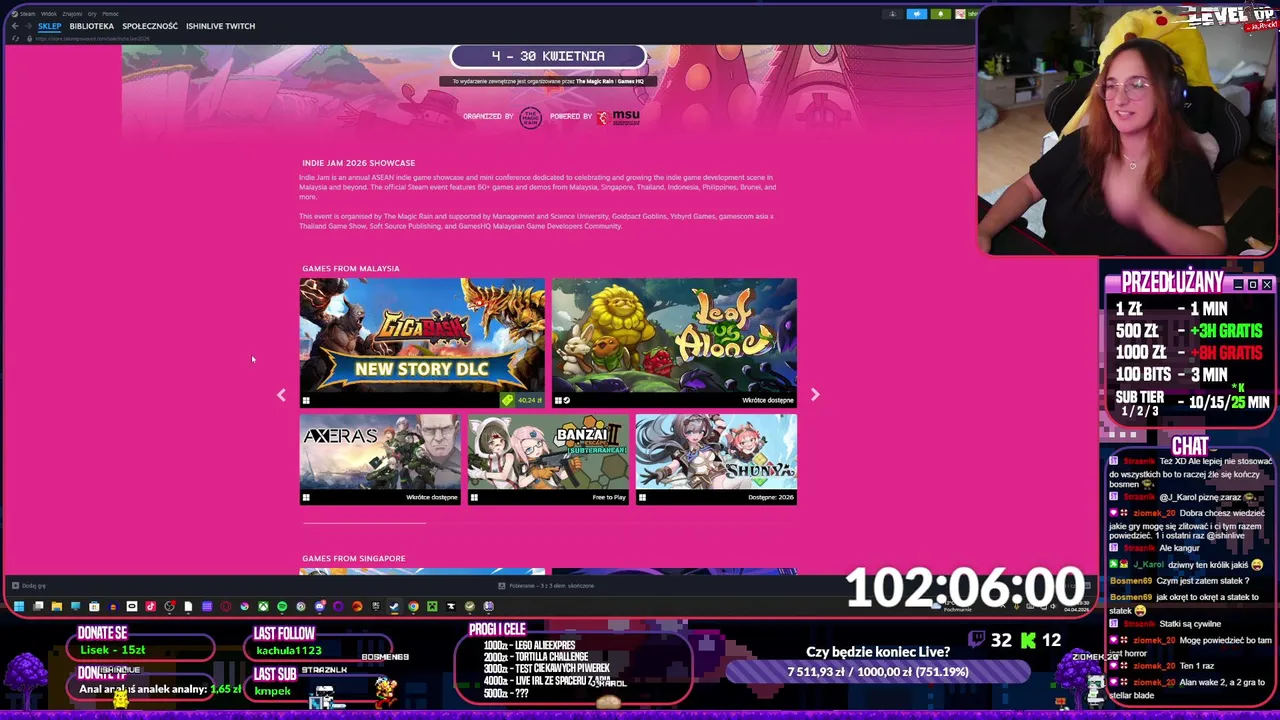This screenshot has width=1280, height=720.
Task: Go back with the Steam back arrow
Action: [x=15, y=26]
